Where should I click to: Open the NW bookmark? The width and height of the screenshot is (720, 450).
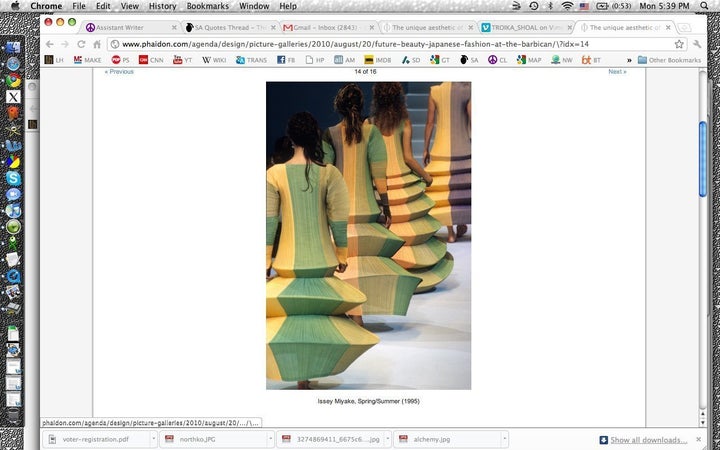pos(562,60)
